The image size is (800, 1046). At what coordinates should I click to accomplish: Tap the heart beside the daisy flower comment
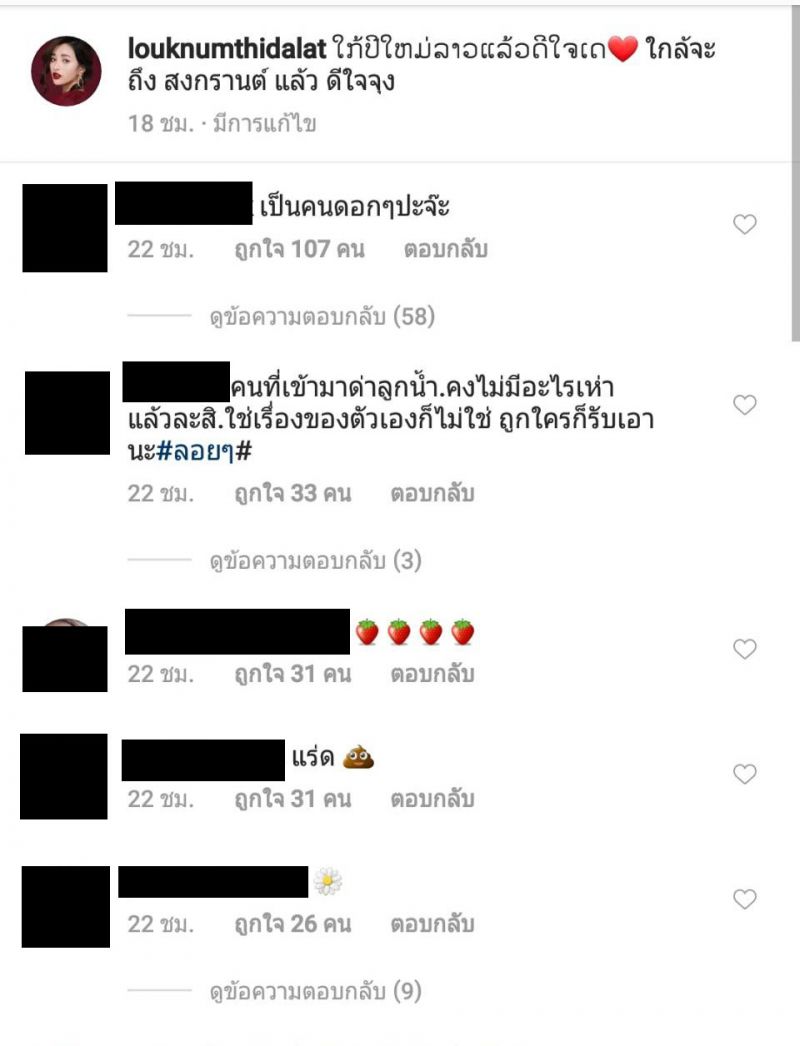pyautogui.click(x=745, y=899)
